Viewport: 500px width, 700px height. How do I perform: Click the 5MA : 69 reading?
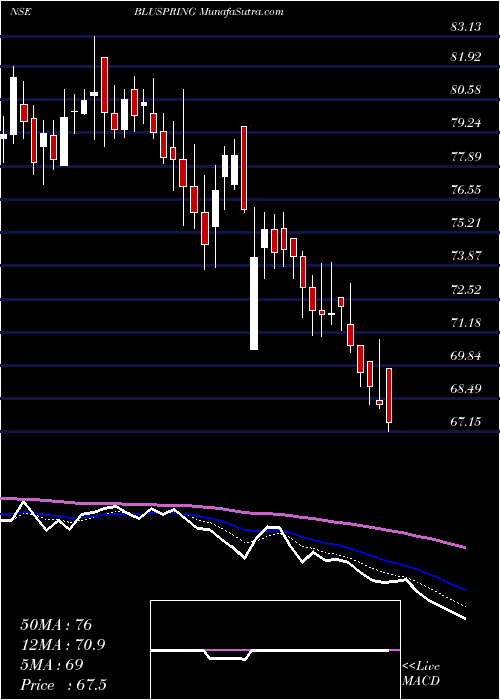coord(51,665)
